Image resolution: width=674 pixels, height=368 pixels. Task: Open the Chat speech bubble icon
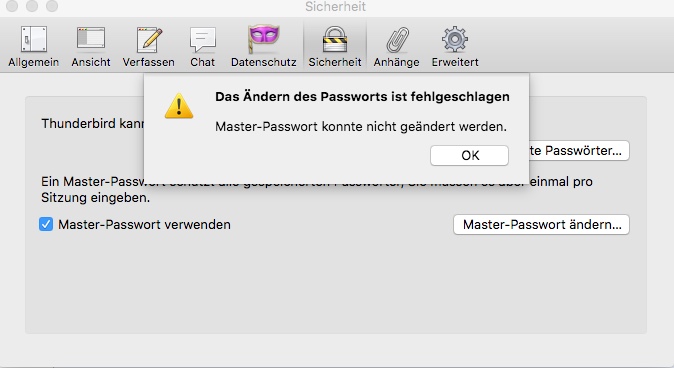click(x=202, y=40)
